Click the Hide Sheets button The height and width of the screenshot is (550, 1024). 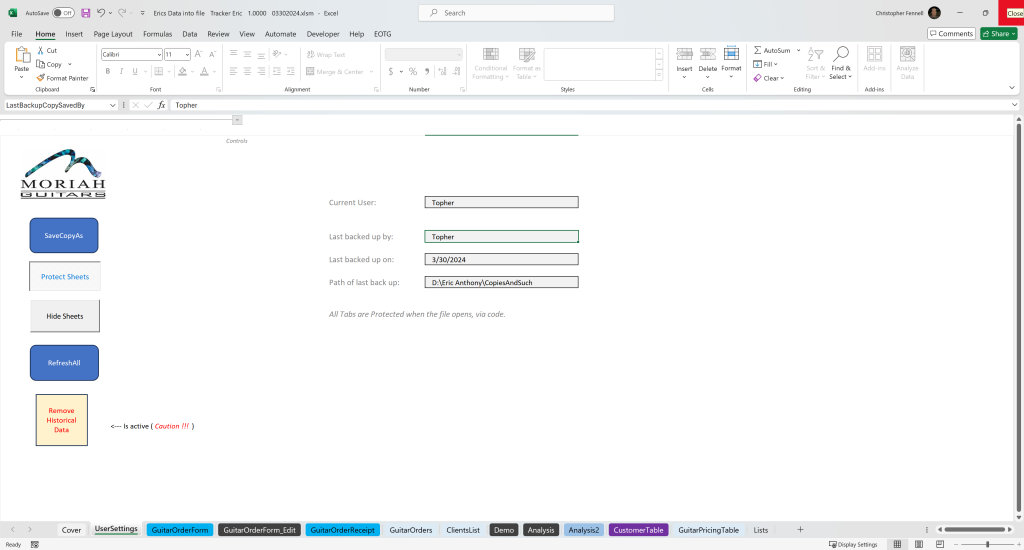tap(65, 316)
